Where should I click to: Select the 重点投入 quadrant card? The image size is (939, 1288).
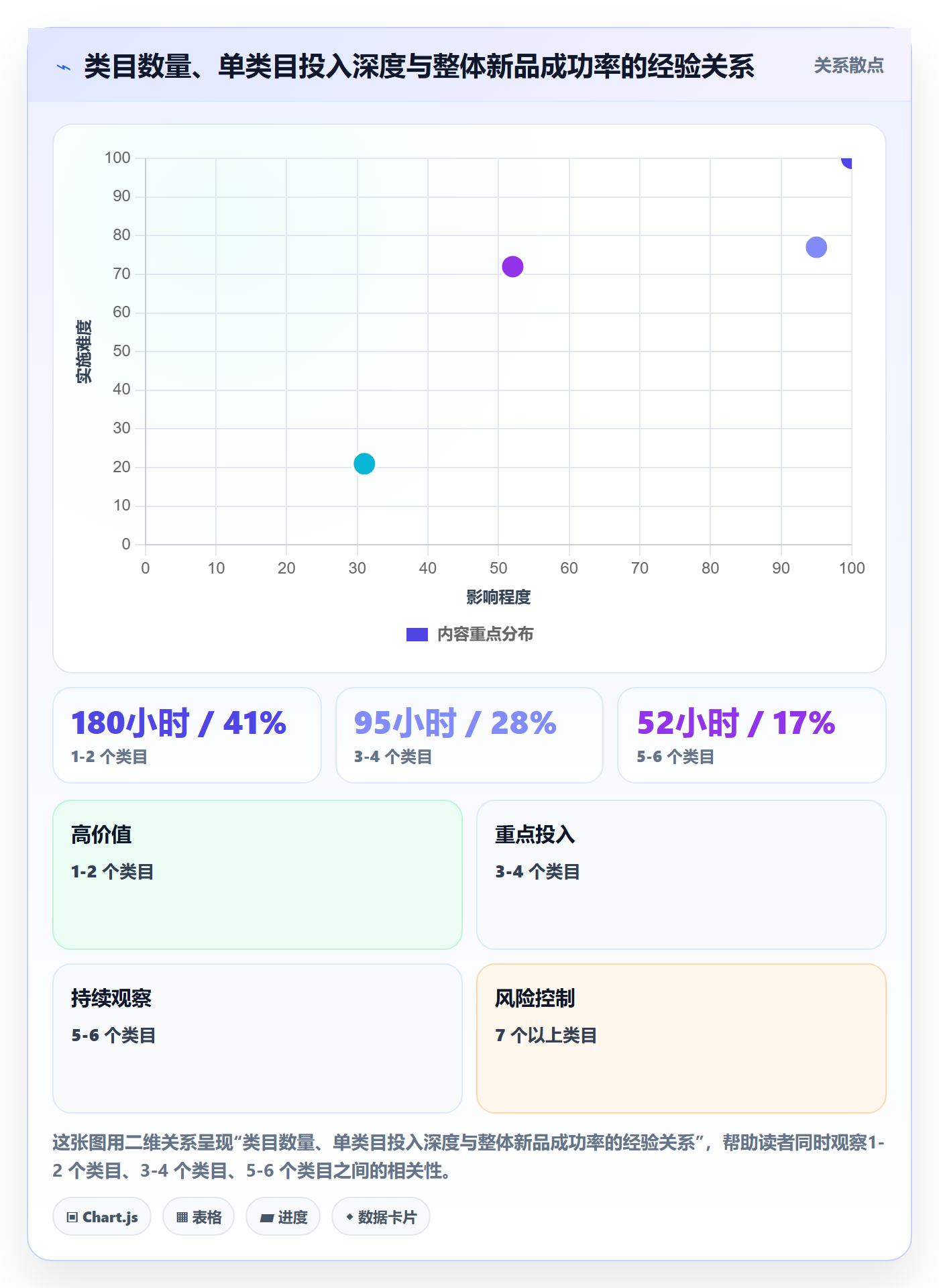point(681,875)
